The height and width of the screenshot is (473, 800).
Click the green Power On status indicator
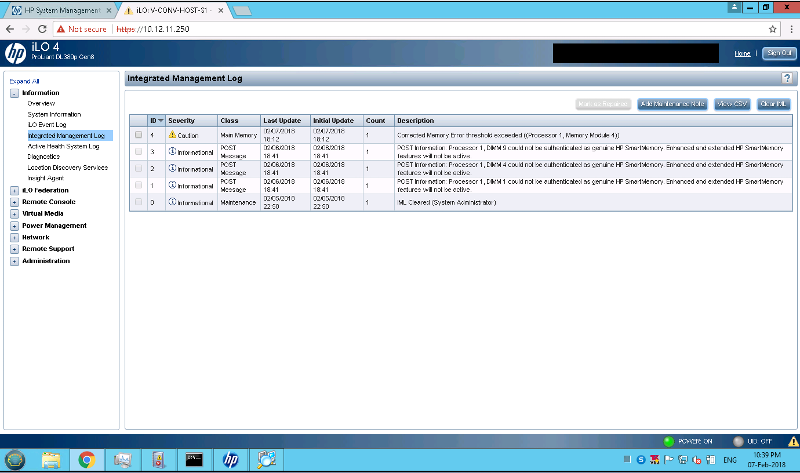[x=668, y=441]
